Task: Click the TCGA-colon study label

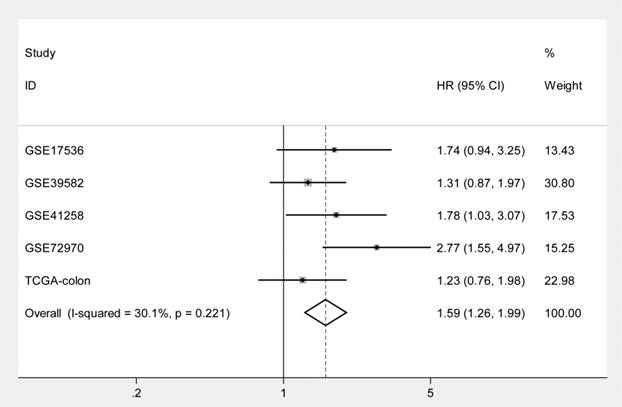Action: tap(57, 280)
